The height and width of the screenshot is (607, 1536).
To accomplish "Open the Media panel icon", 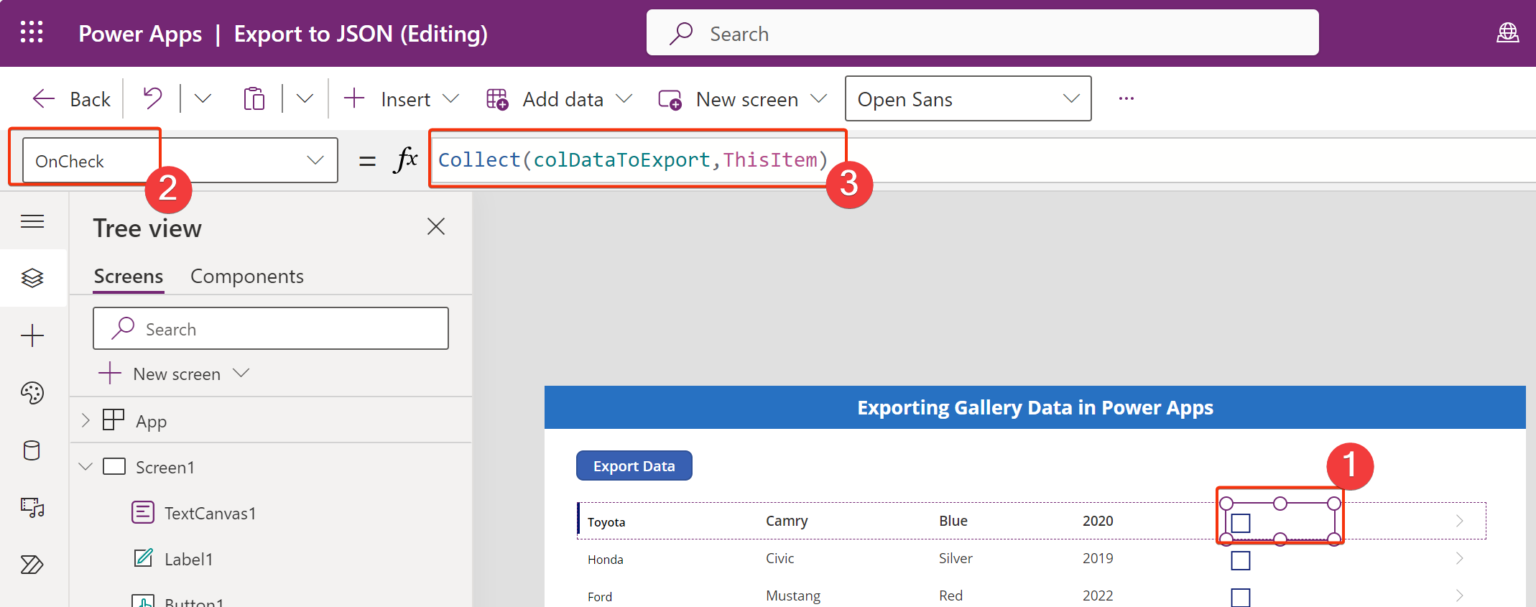I will pyautogui.click(x=33, y=508).
